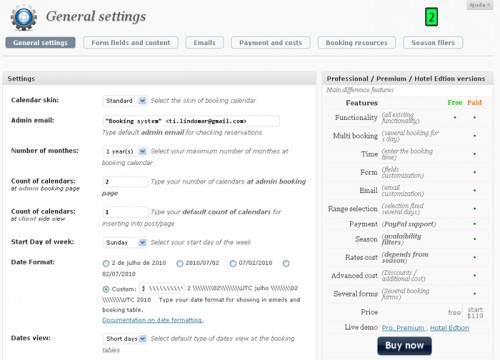Click the Buy now button
This screenshot has height=360, width=500.
point(404,346)
